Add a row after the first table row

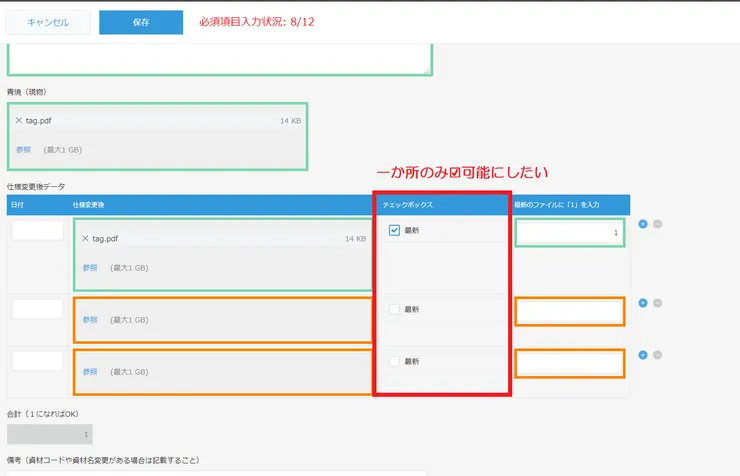(643, 224)
